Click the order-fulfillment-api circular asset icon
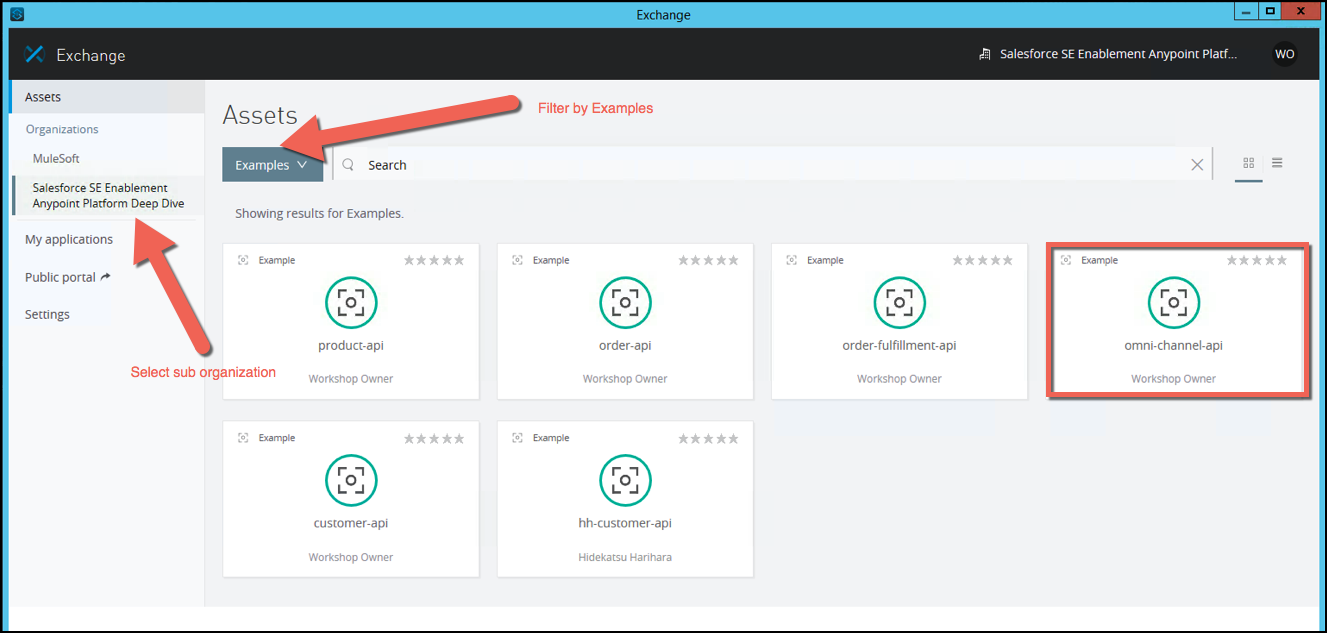 [899, 302]
